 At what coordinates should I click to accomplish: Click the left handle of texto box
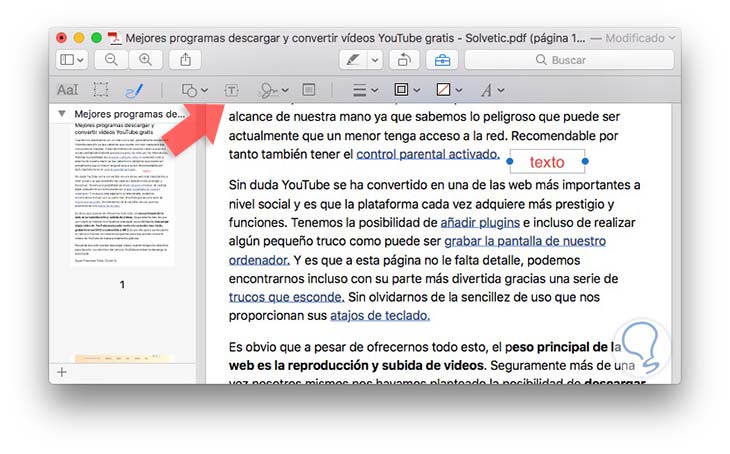pyautogui.click(x=510, y=161)
